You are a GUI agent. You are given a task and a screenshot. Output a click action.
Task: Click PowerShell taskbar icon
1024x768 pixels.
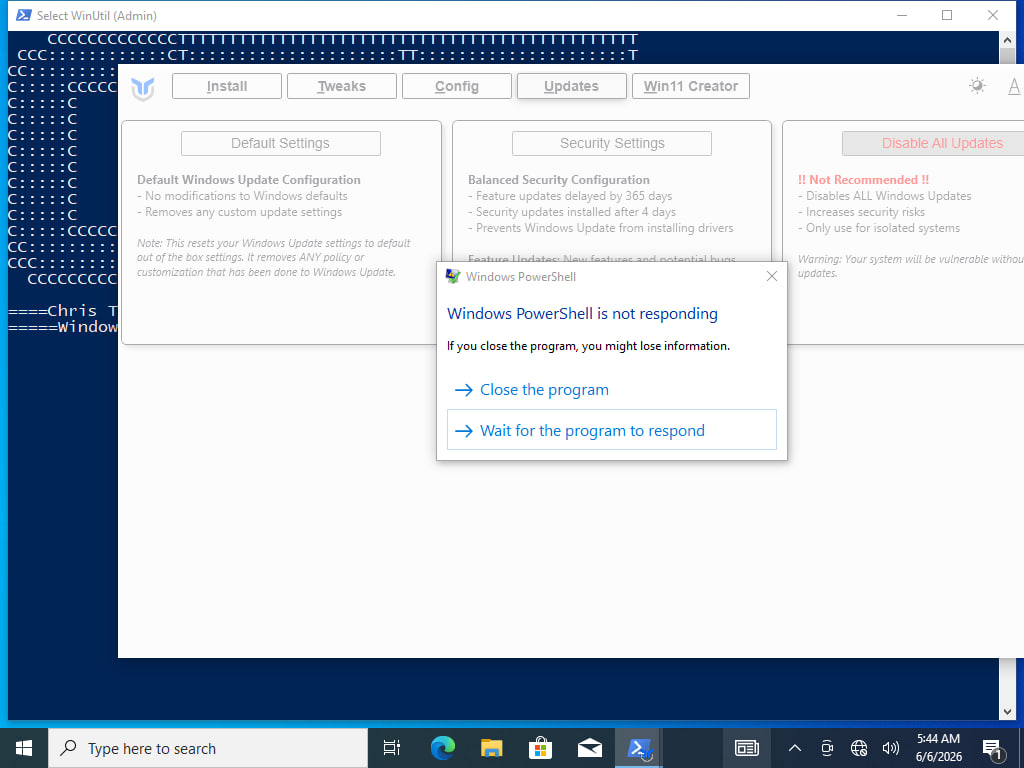pyautogui.click(x=639, y=748)
